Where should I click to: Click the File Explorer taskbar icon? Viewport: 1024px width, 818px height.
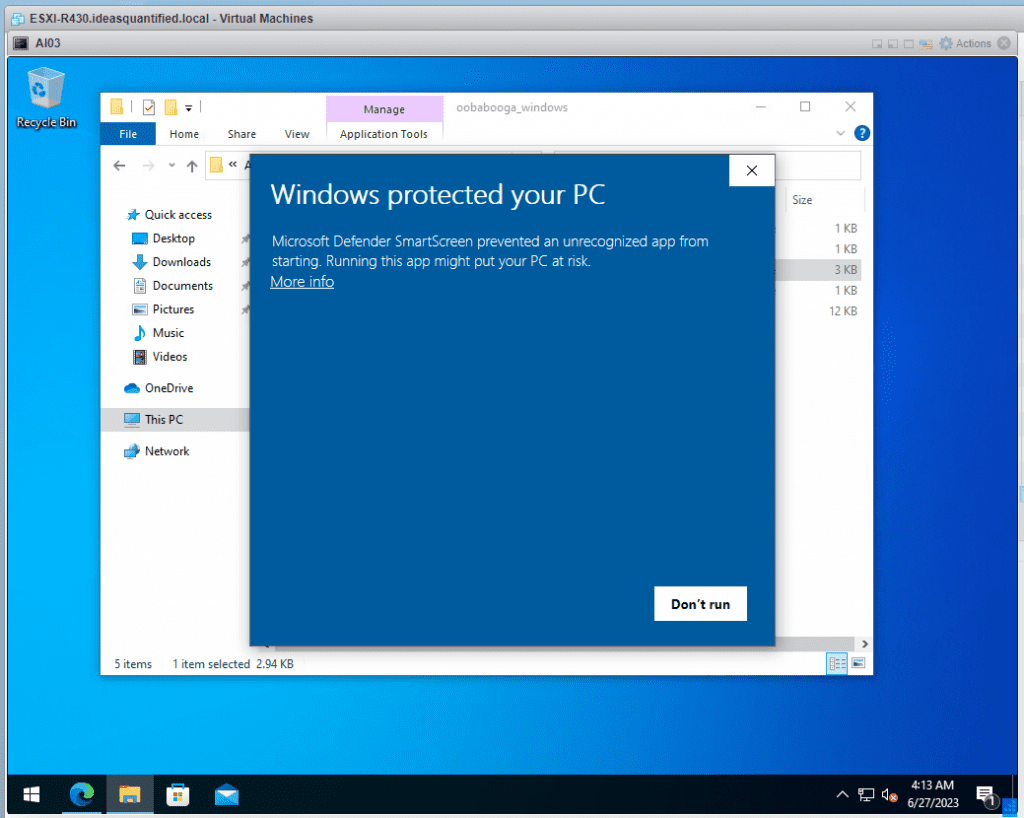130,794
